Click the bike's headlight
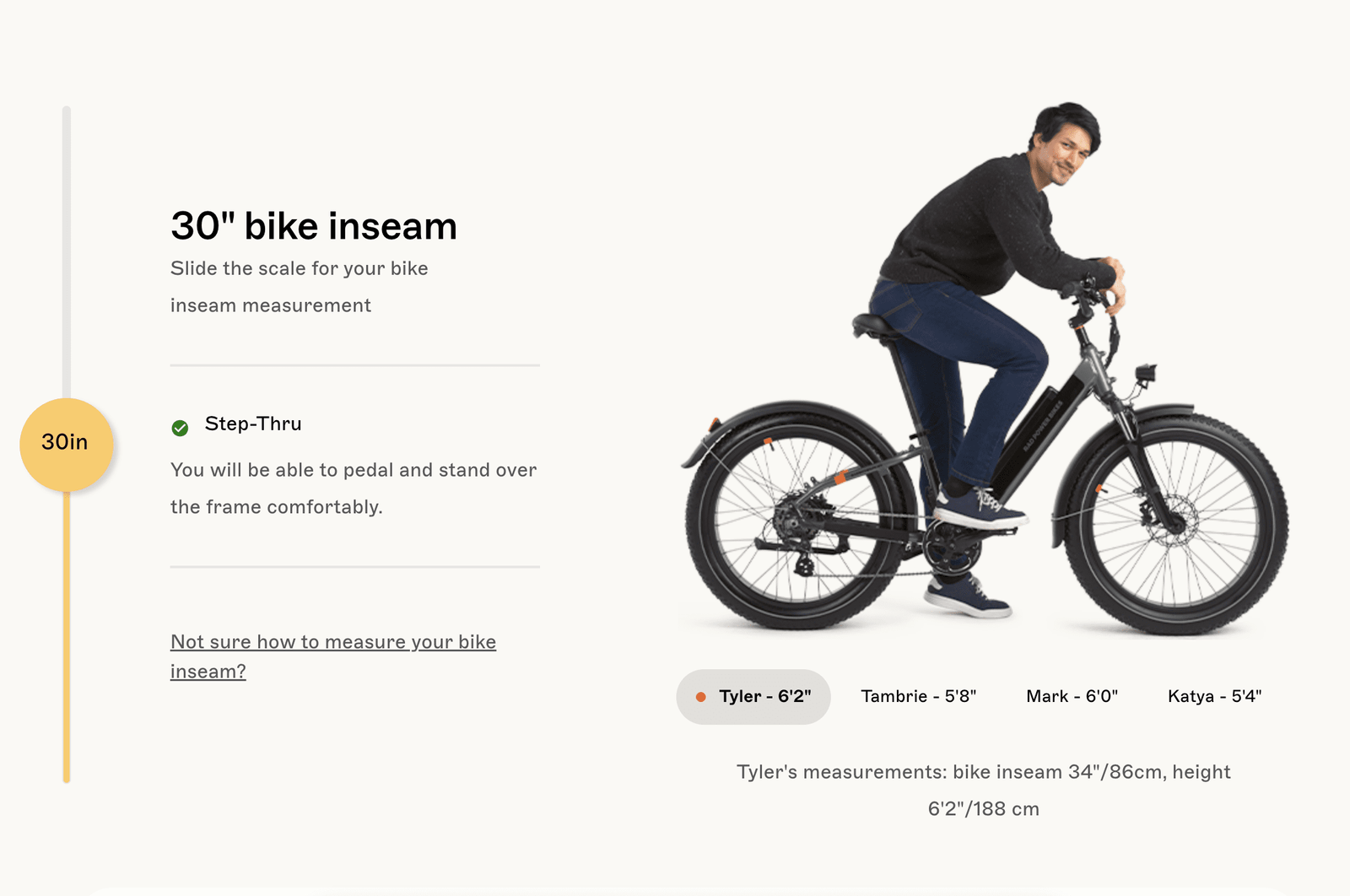Viewport: 1350px width, 896px height. tap(1146, 372)
